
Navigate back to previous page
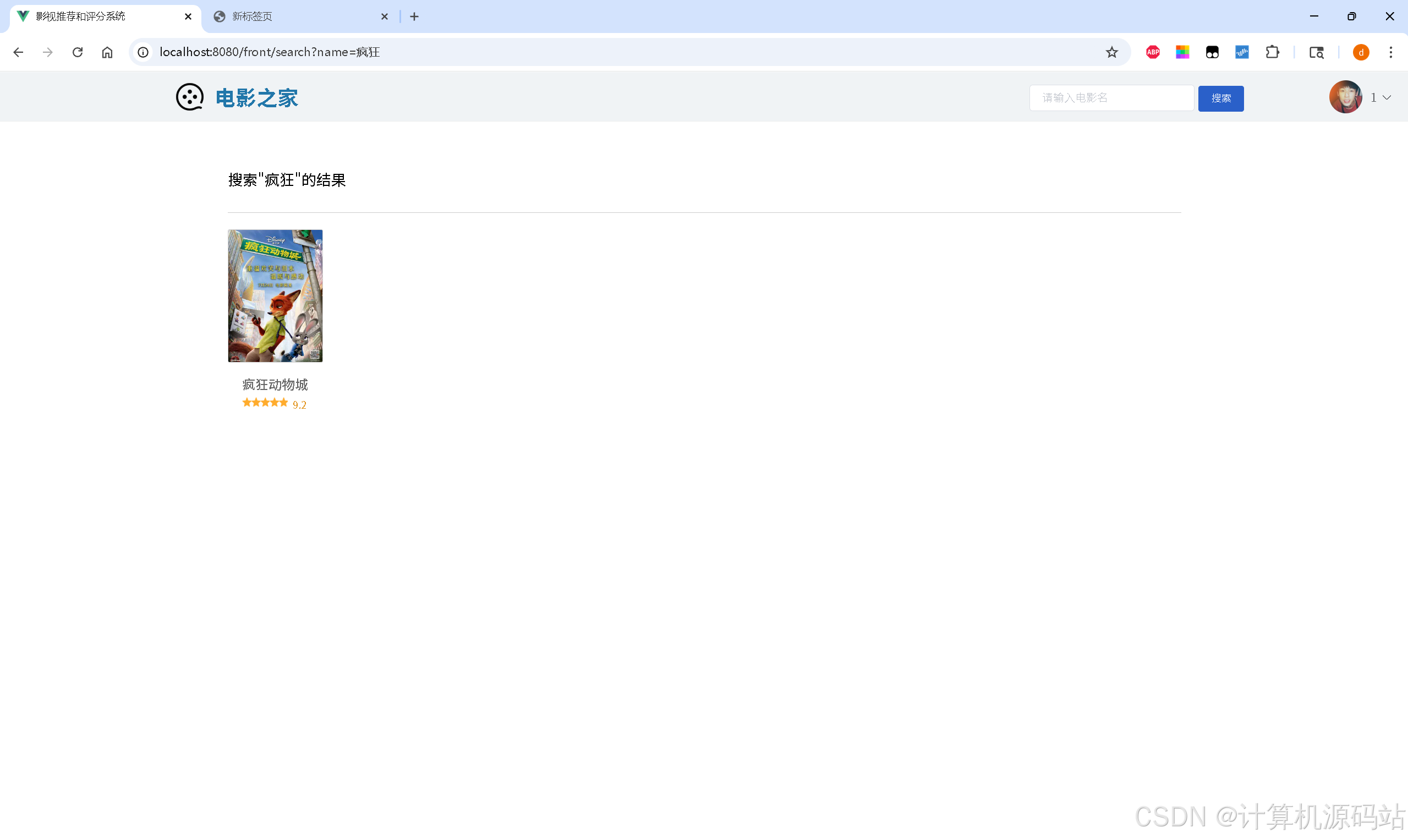[18, 52]
